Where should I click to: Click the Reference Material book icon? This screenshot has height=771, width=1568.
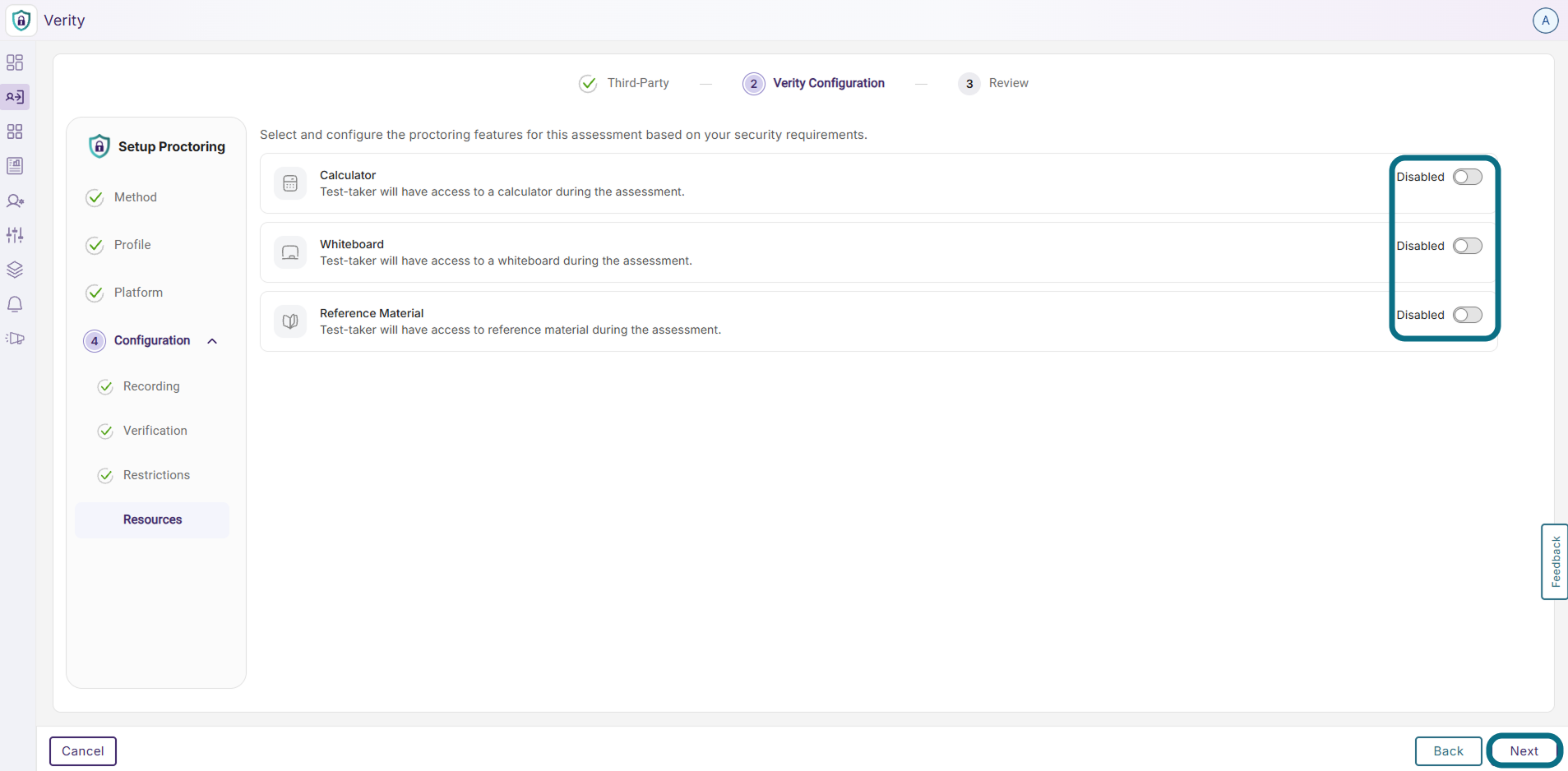point(290,321)
